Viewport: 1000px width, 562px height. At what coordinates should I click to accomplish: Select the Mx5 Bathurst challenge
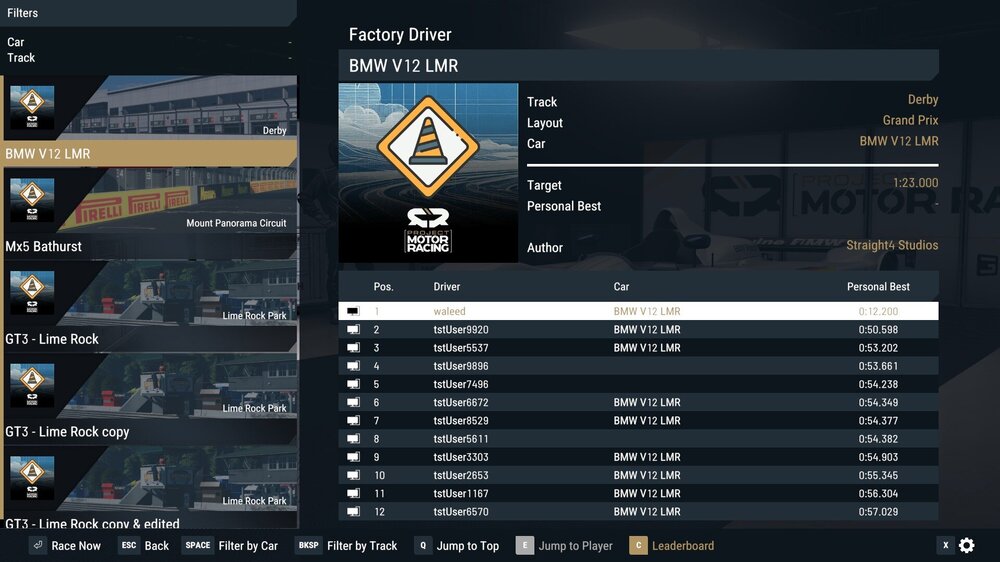pyautogui.click(x=150, y=214)
